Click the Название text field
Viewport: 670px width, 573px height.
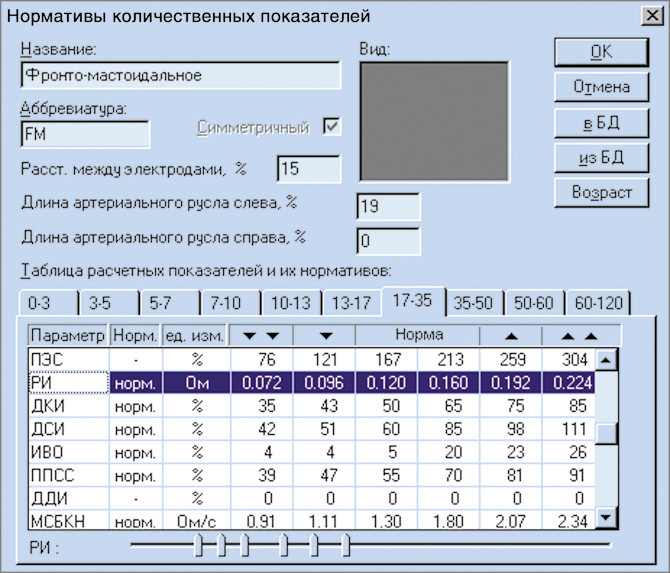pos(180,76)
